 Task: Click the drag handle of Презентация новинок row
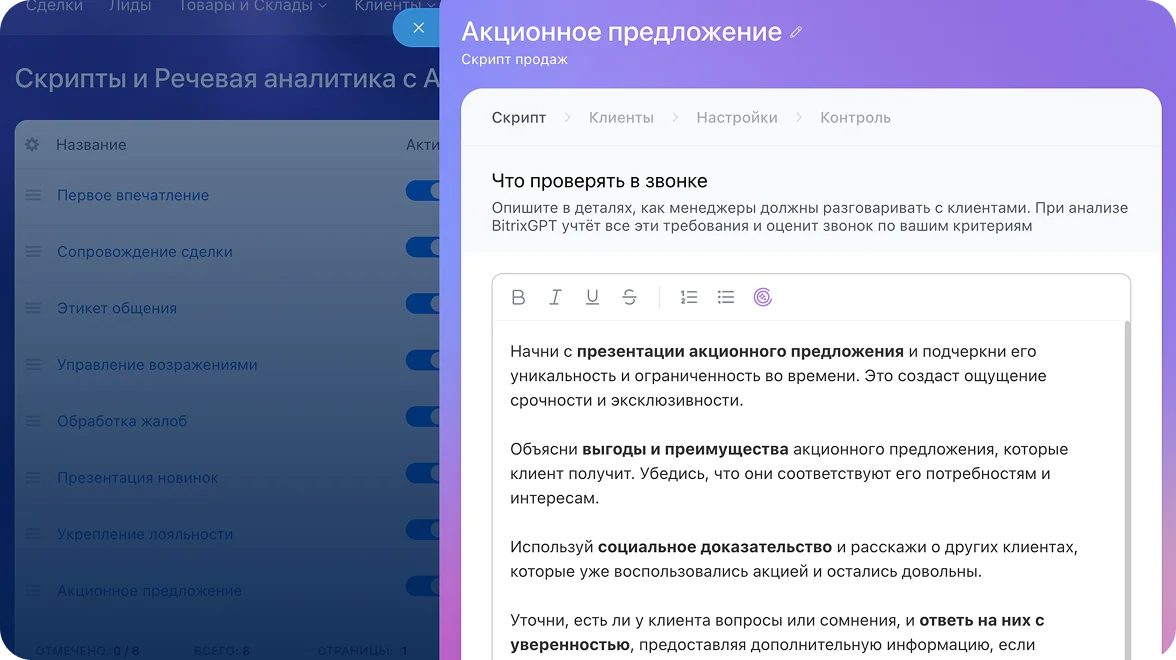(x=33, y=478)
